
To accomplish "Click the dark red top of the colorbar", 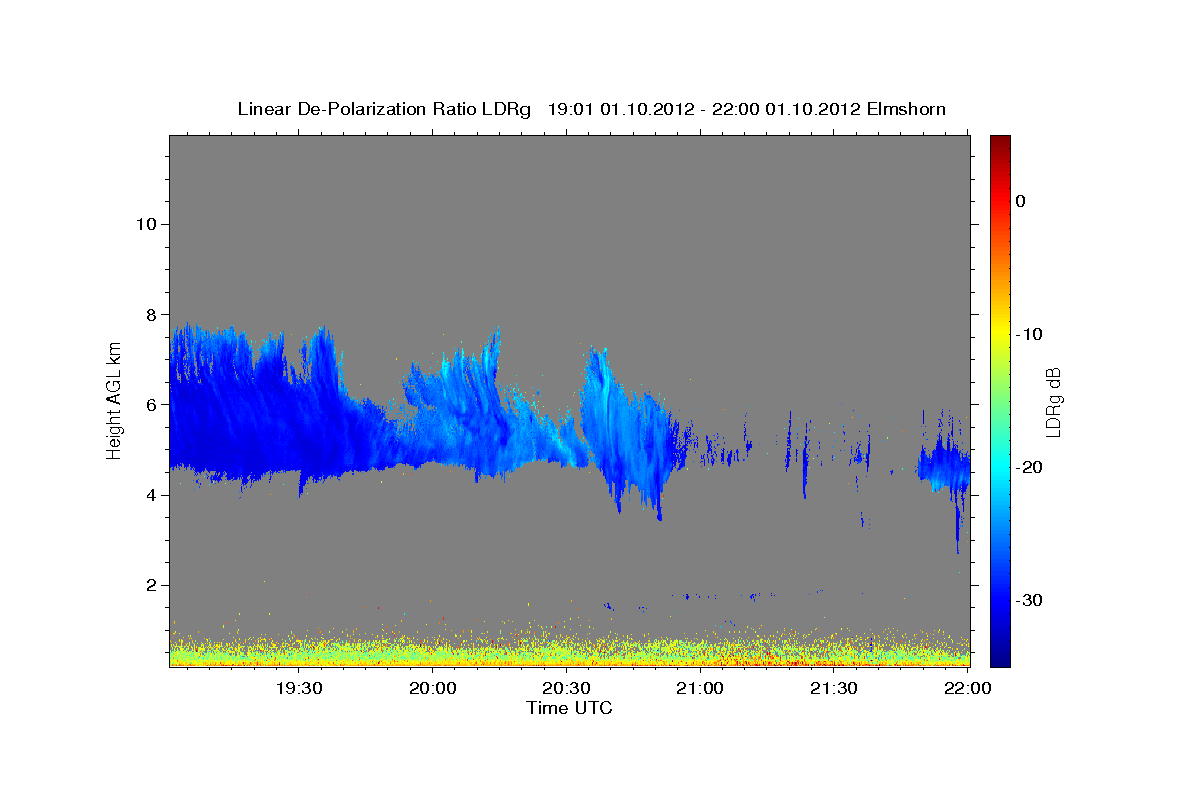I will pyautogui.click(x=1000, y=143).
